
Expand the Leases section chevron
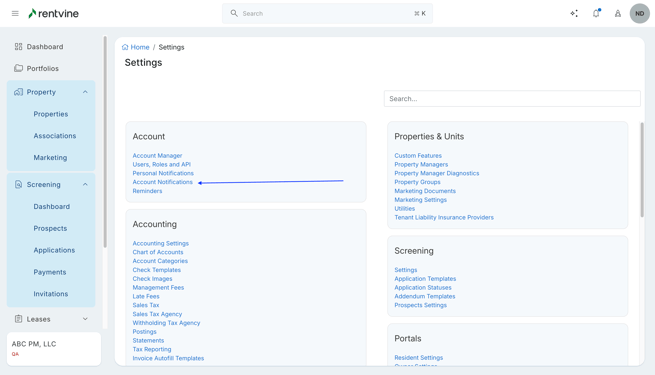(x=85, y=319)
